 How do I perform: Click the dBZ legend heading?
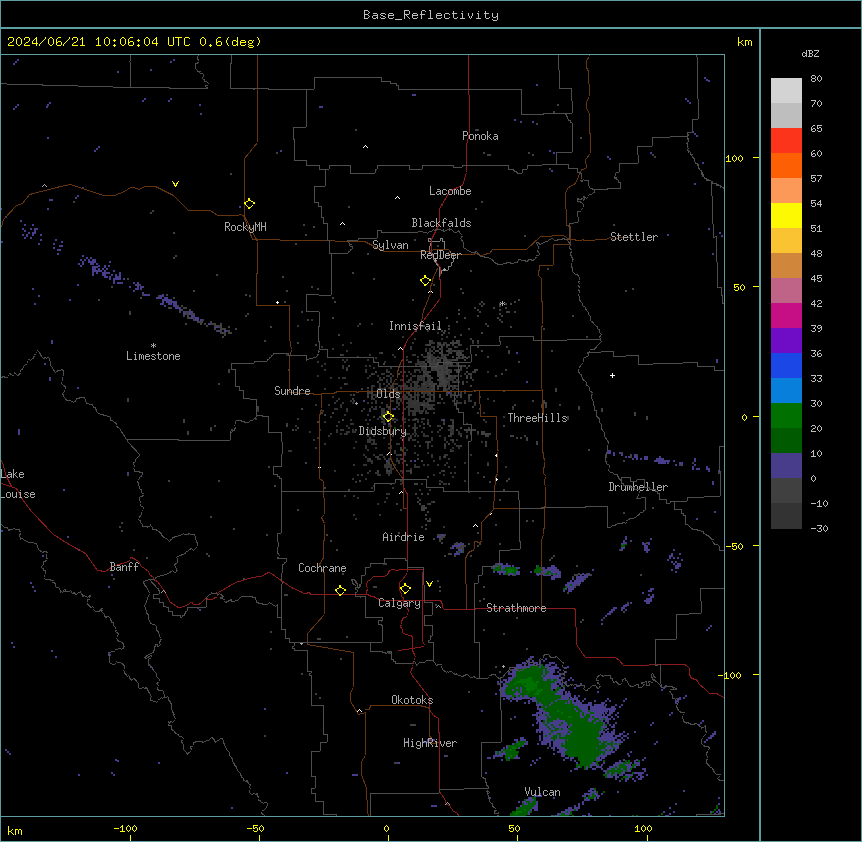click(x=810, y=54)
